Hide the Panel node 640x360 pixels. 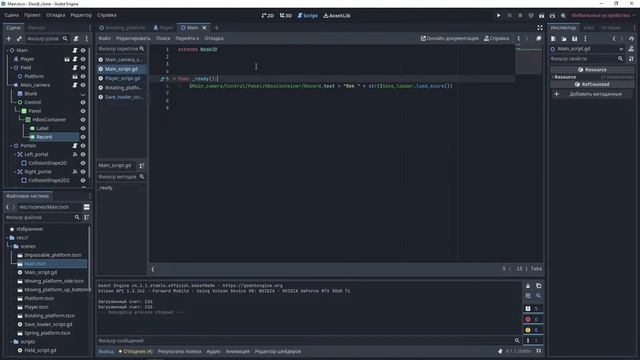[83, 111]
